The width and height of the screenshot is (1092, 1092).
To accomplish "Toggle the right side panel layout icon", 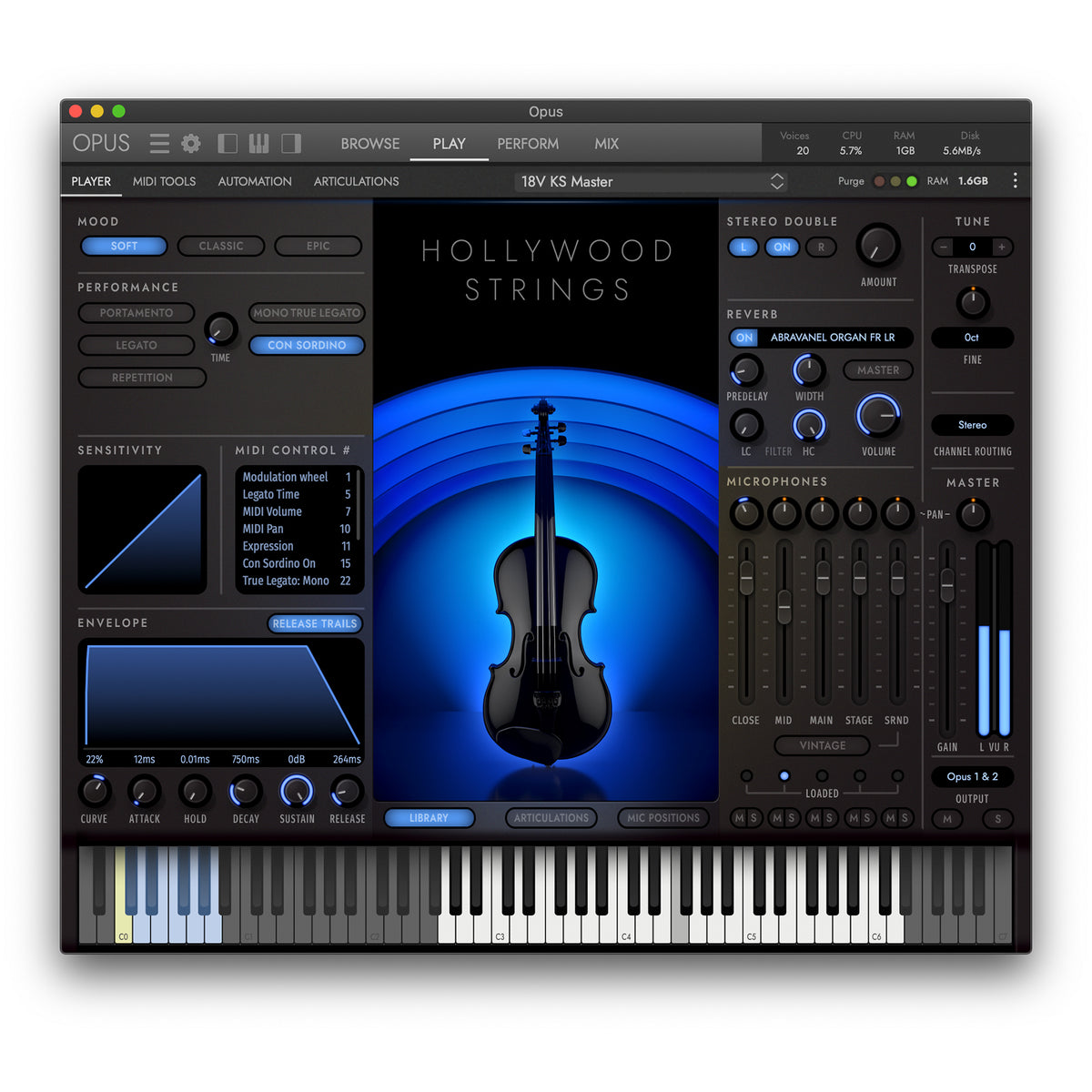I will pos(291,144).
